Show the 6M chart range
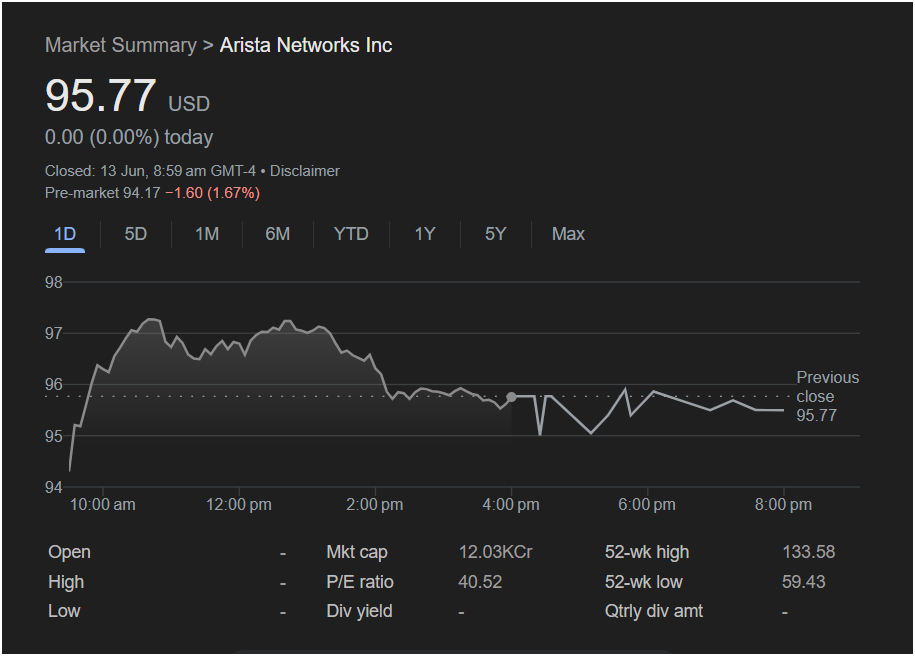The image size is (915, 656). click(277, 235)
